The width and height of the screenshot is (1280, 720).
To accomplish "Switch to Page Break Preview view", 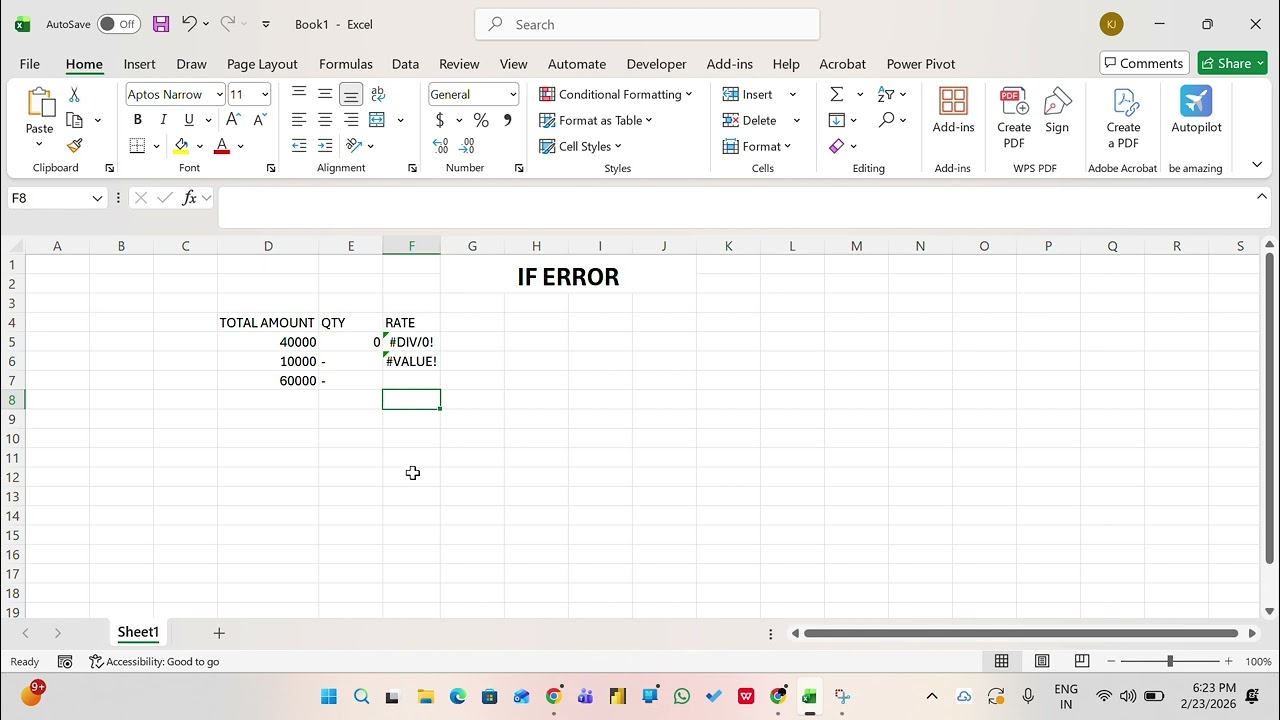I will [1081, 661].
